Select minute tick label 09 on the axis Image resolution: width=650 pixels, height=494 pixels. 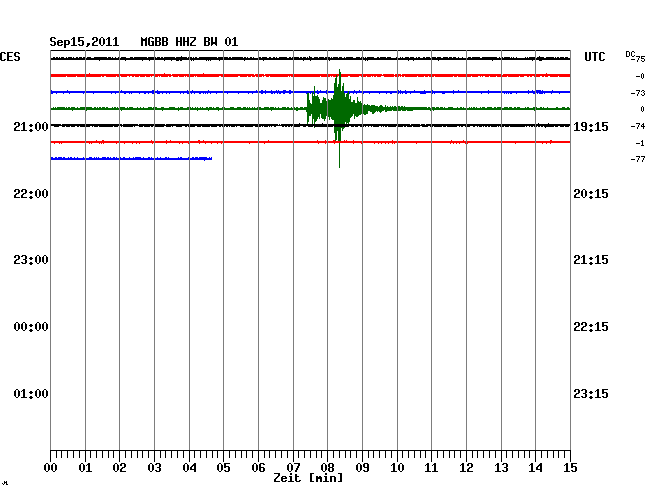362,468
